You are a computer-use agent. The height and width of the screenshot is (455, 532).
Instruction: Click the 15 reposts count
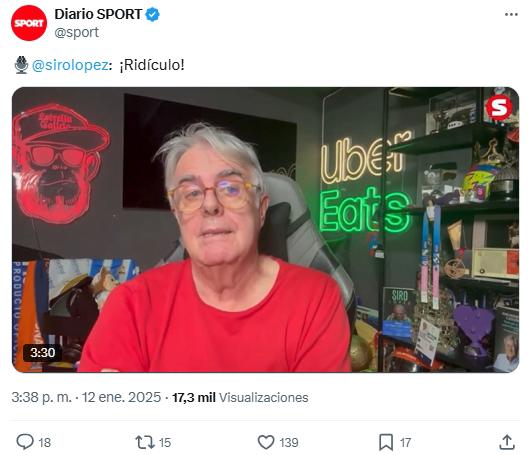pyautogui.click(x=165, y=443)
